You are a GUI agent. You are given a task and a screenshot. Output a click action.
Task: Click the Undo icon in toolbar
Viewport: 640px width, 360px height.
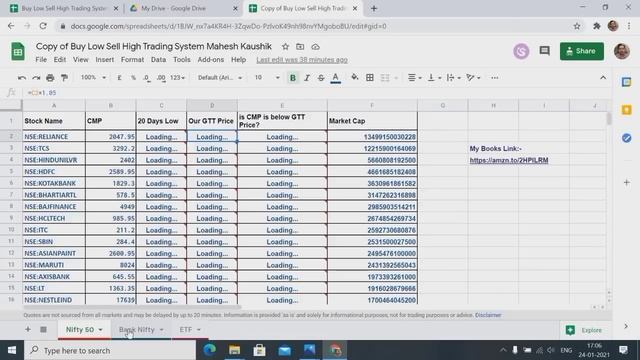(x=22, y=78)
